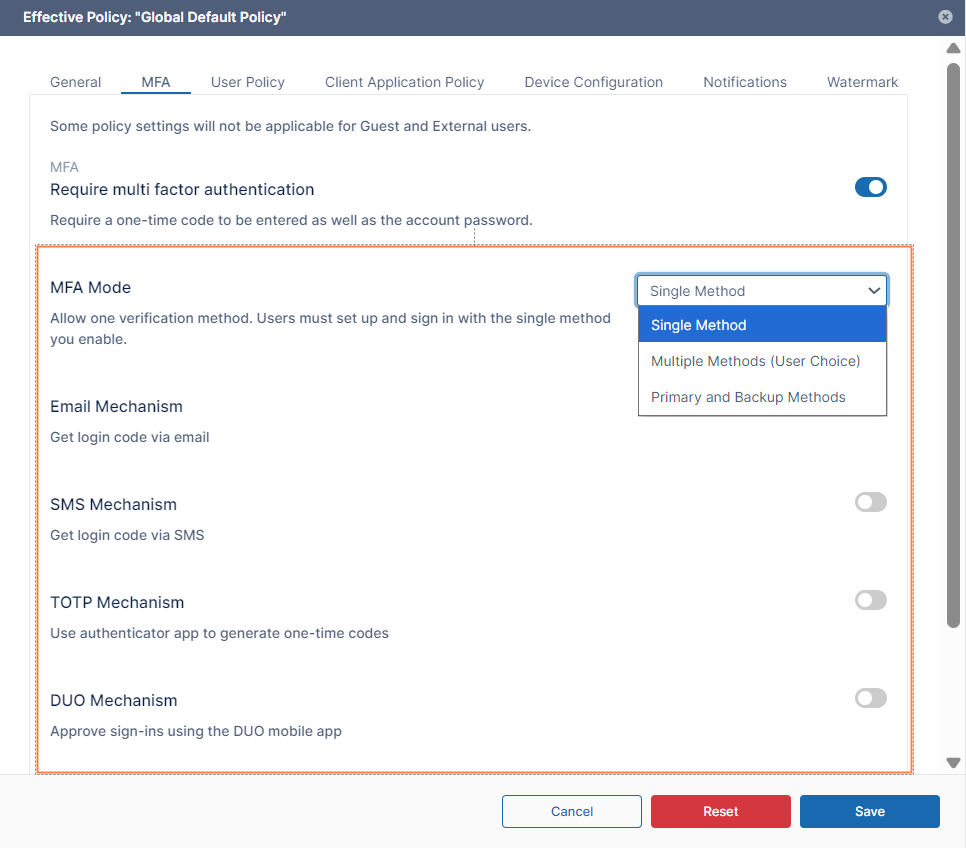The width and height of the screenshot is (966, 848).
Task: Click the scroll down arrow
Action: (953, 763)
